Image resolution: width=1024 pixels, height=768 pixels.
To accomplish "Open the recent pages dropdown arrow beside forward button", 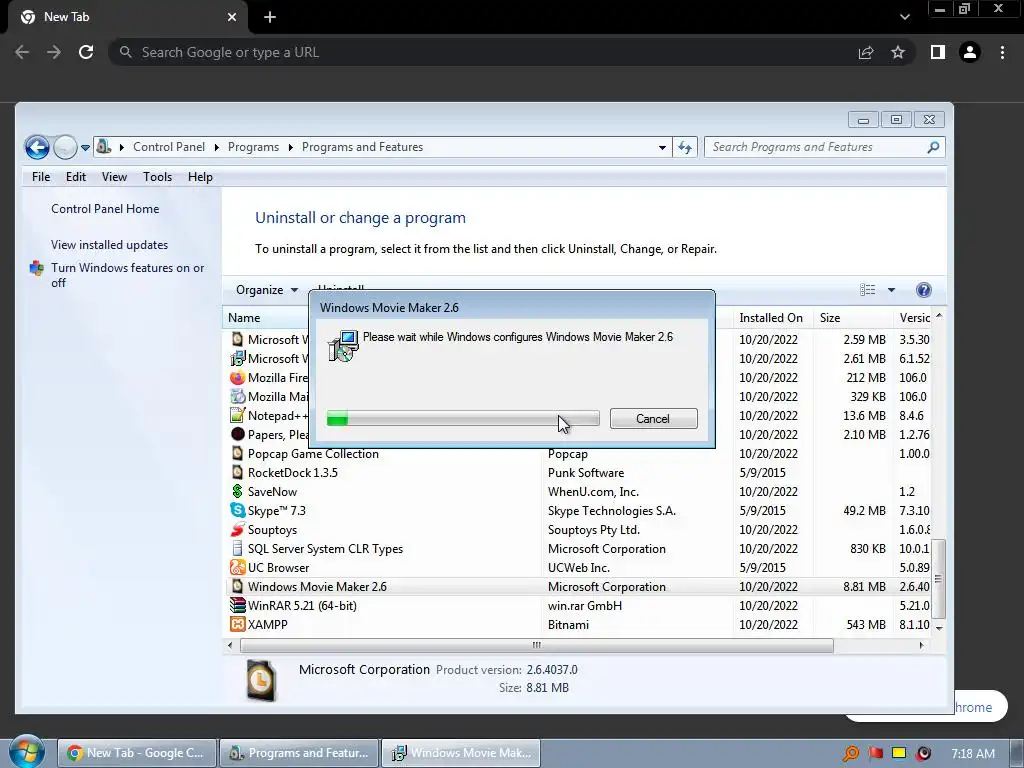I will coord(85,148).
